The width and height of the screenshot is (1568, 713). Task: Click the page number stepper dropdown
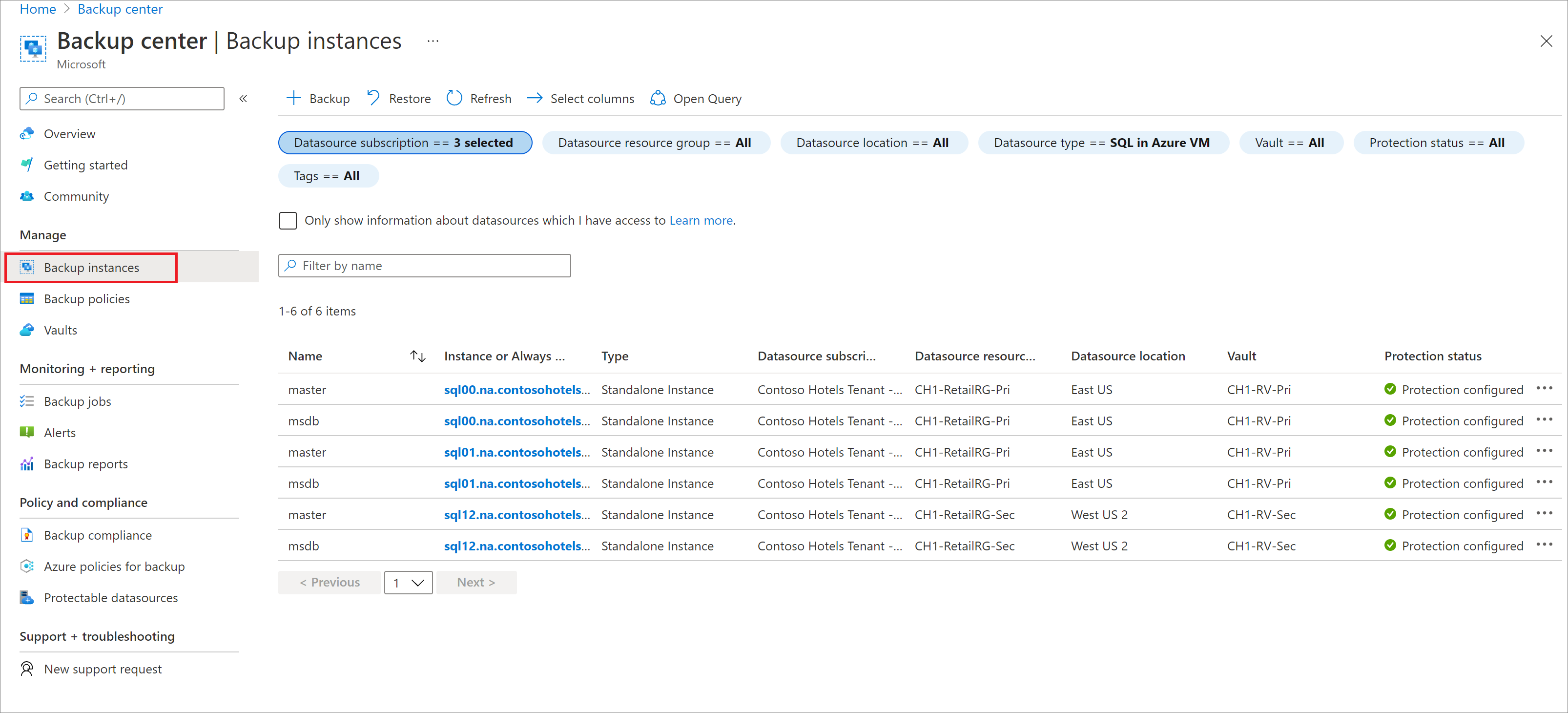coord(408,582)
